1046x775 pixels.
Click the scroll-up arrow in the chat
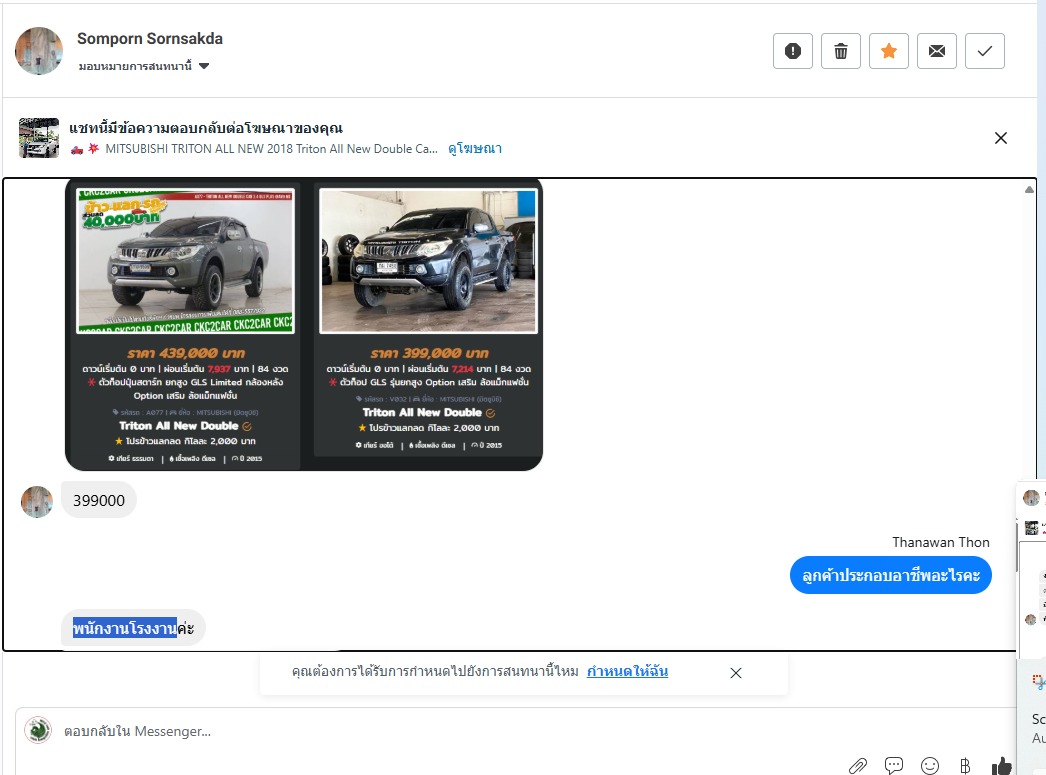[1030, 188]
